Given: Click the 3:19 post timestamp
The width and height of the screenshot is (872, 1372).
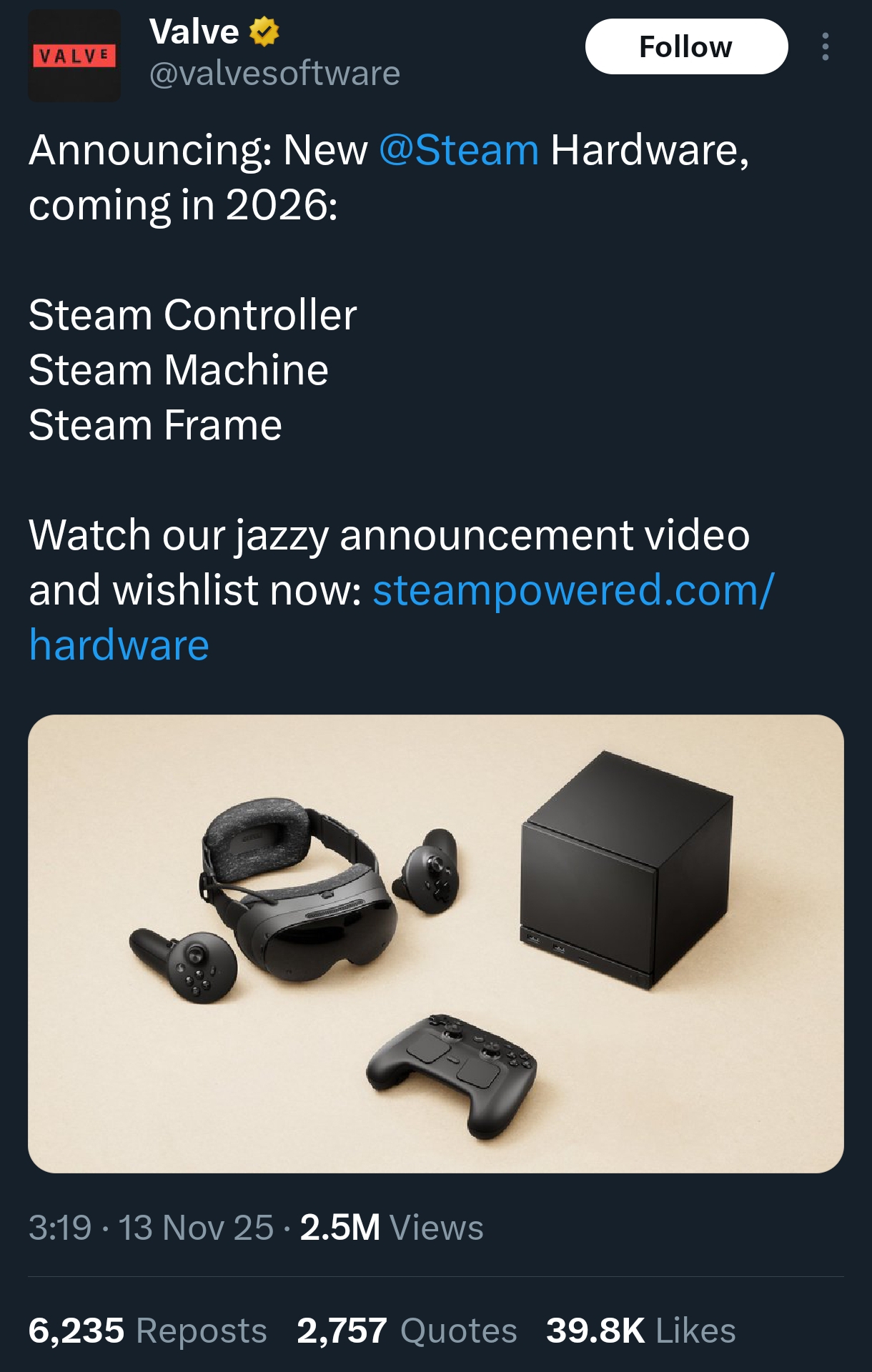Looking at the screenshot, I should click(60, 1228).
